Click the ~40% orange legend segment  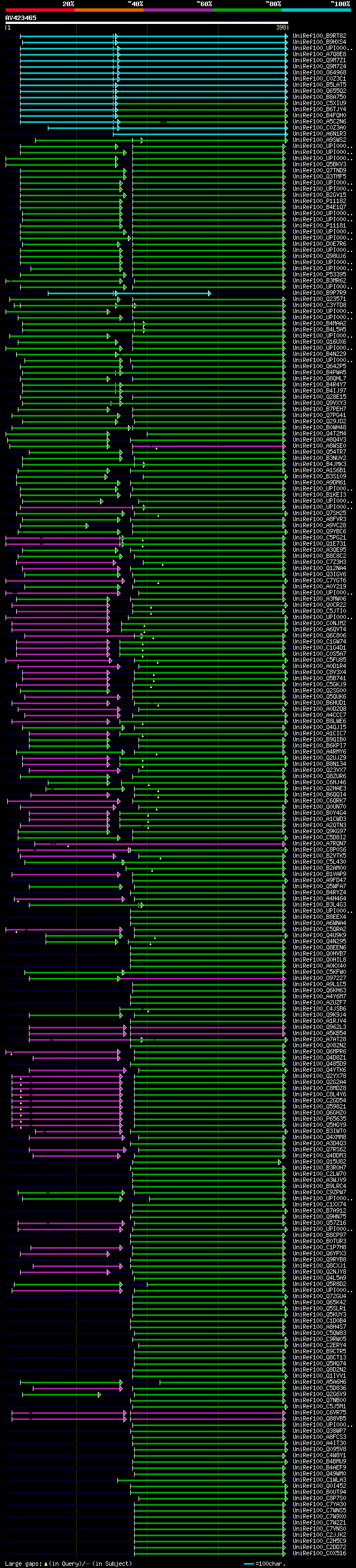click(109, 10)
